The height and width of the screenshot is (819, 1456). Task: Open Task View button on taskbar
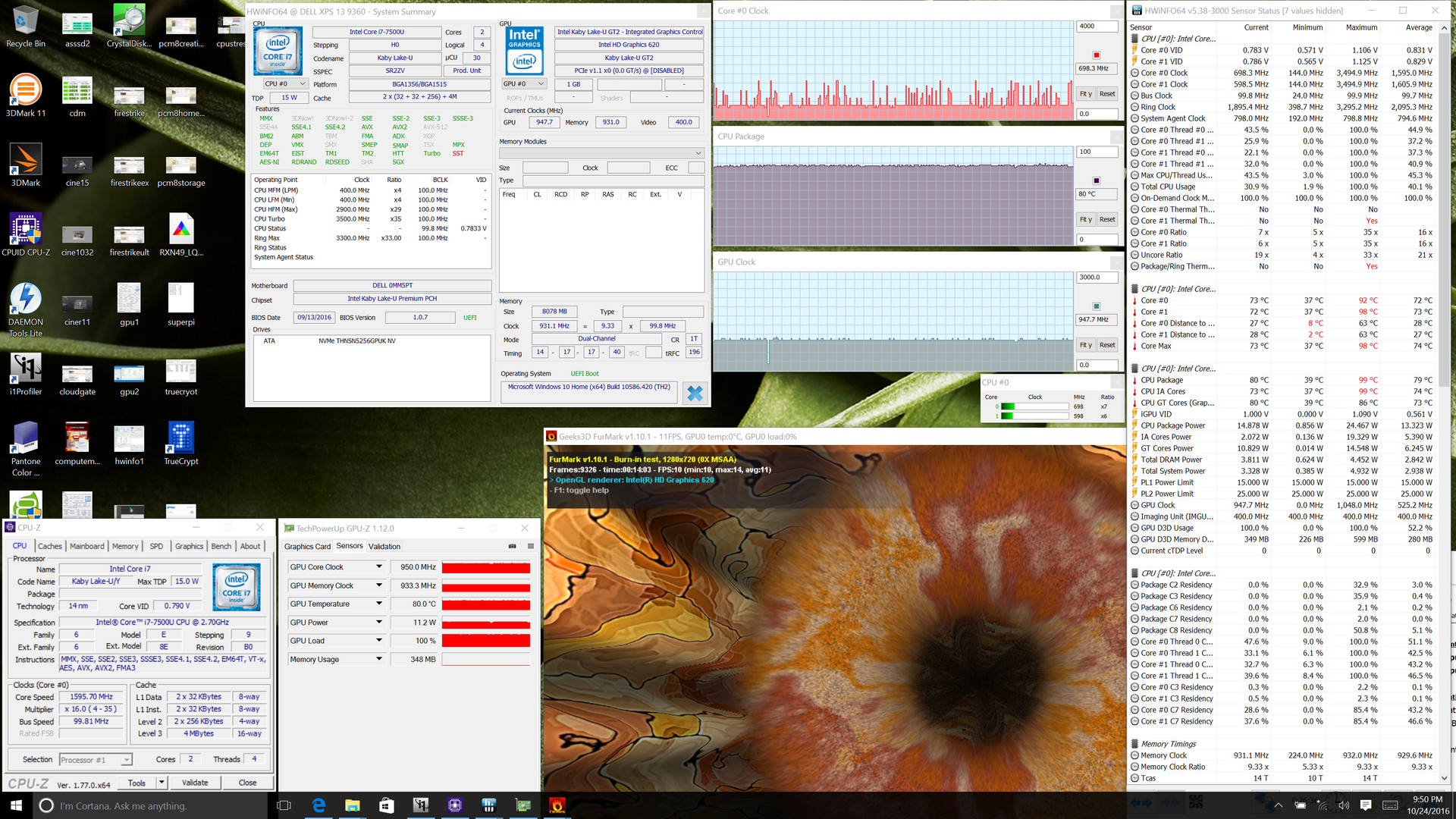[284, 805]
